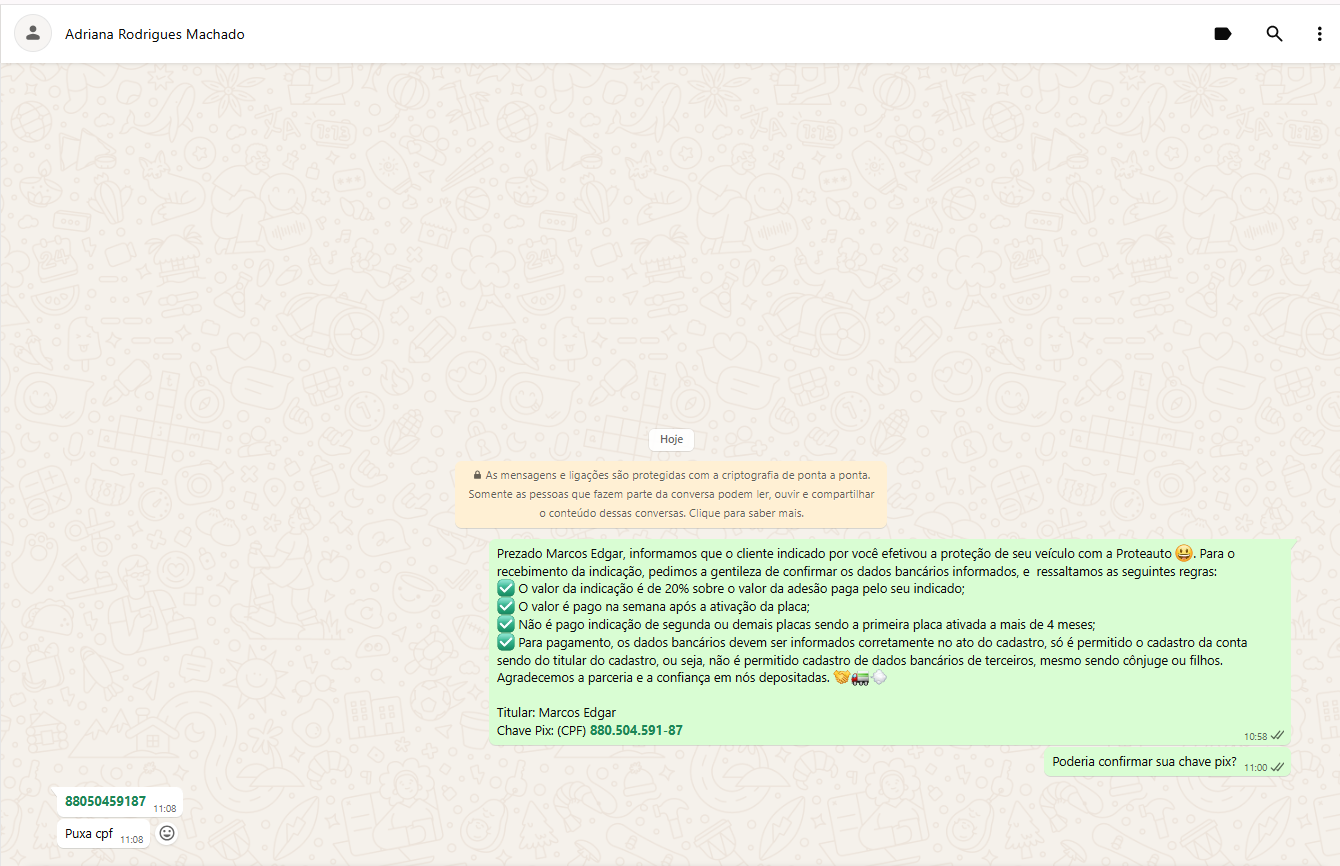The image size is (1340, 866).
Task: Open the label tag icon in header
Action: coord(1222,34)
